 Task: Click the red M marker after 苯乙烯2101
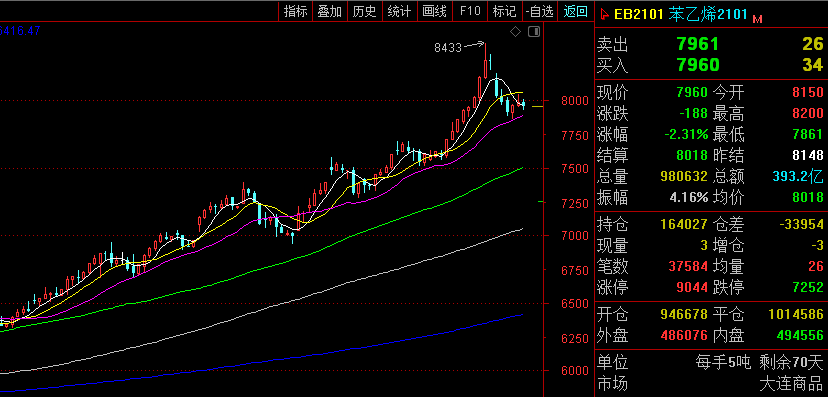pos(757,19)
